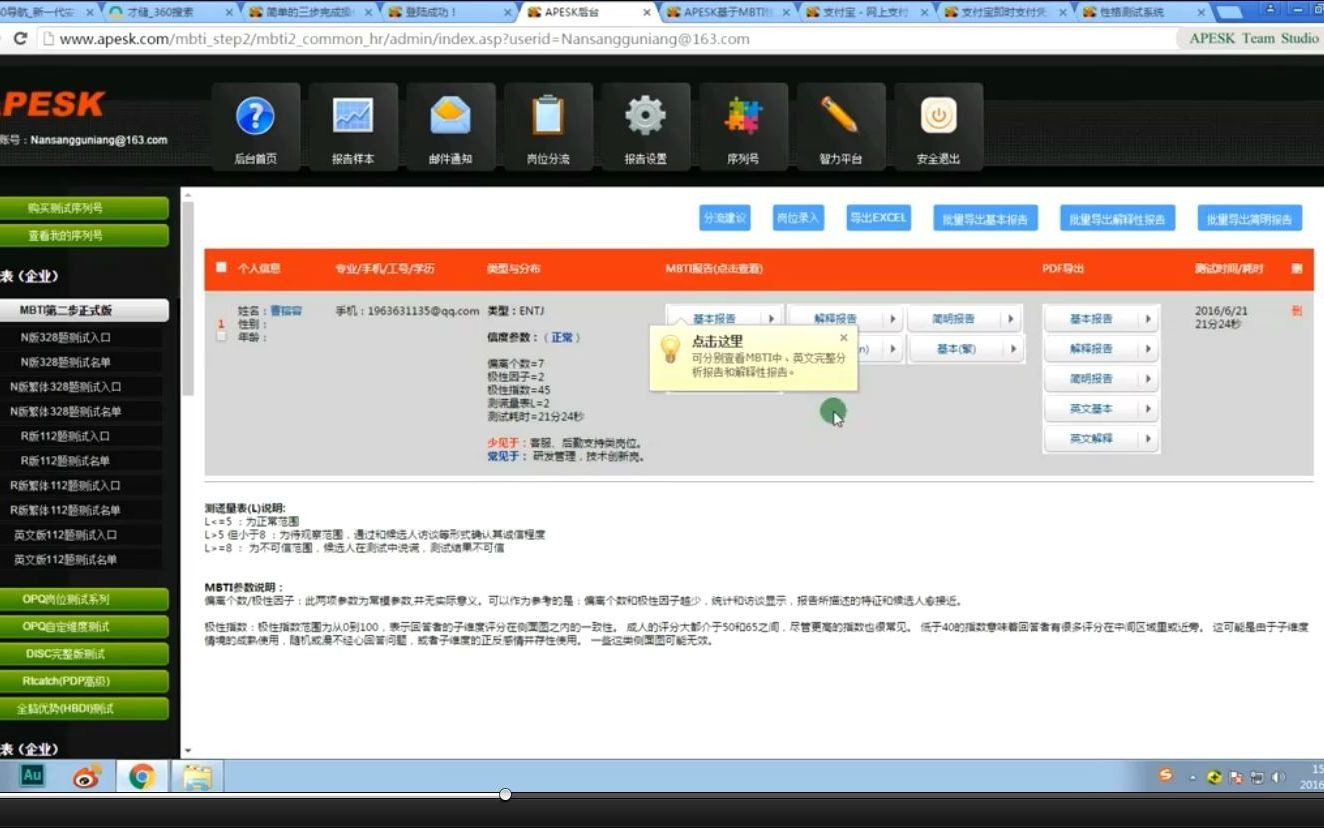Click the 类型：ENTJ text
Image resolution: width=1324 pixels, height=828 pixels.
(516, 311)
